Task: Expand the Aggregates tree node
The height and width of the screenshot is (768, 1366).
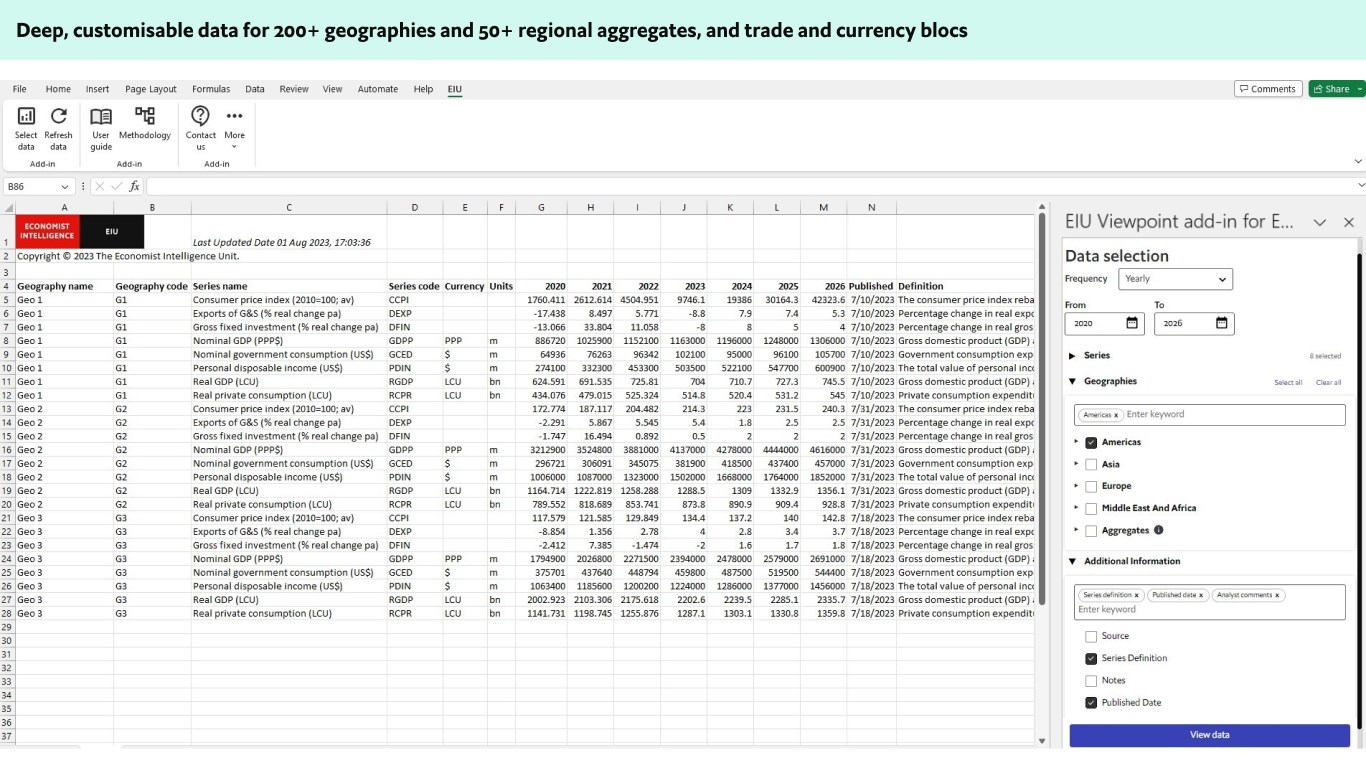Action: pos(1076,530)
